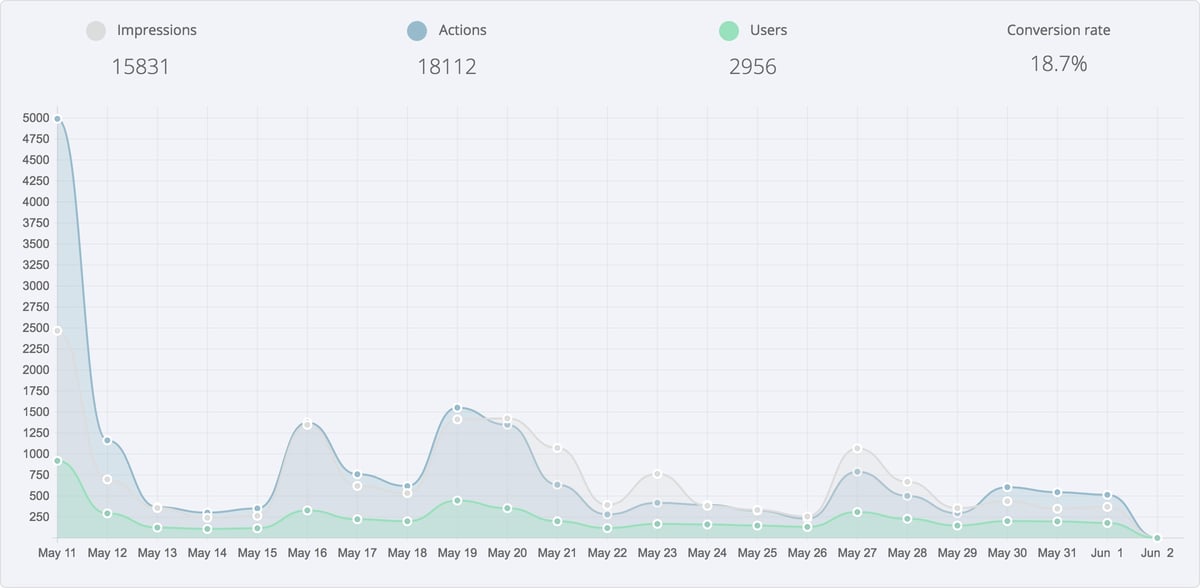Click the 2500 y-axis tick label

34,328
